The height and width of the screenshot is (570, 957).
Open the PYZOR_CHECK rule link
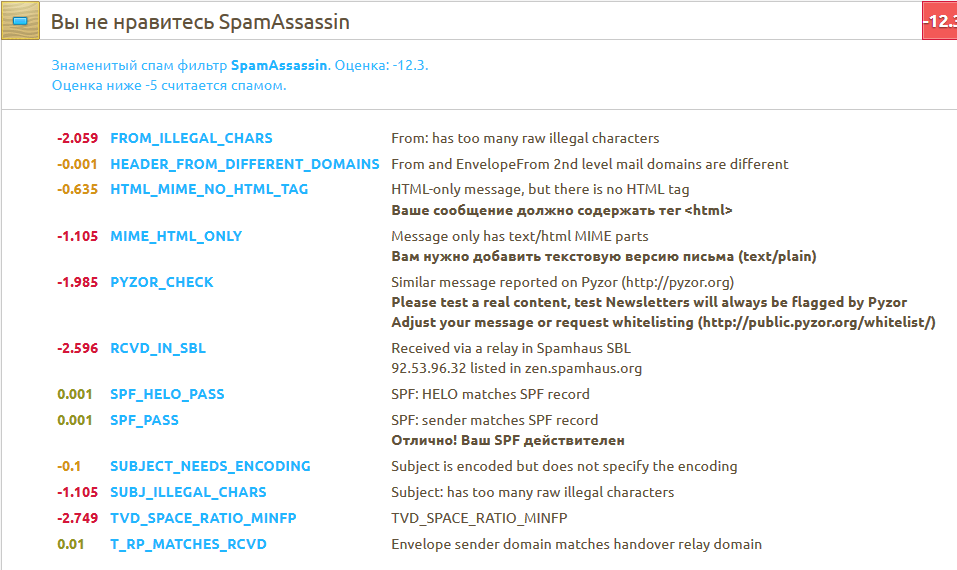pos(162,283)
